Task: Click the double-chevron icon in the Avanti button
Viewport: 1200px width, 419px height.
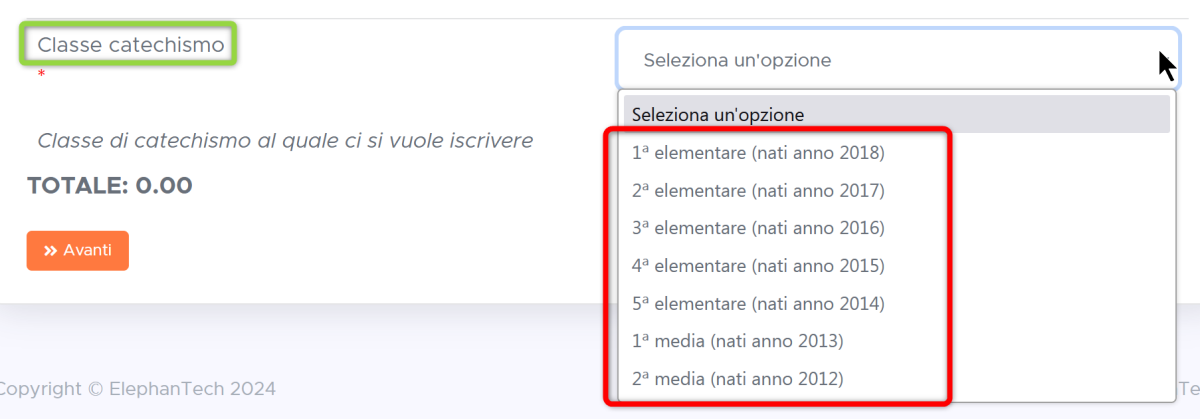Action: [49, 251]
